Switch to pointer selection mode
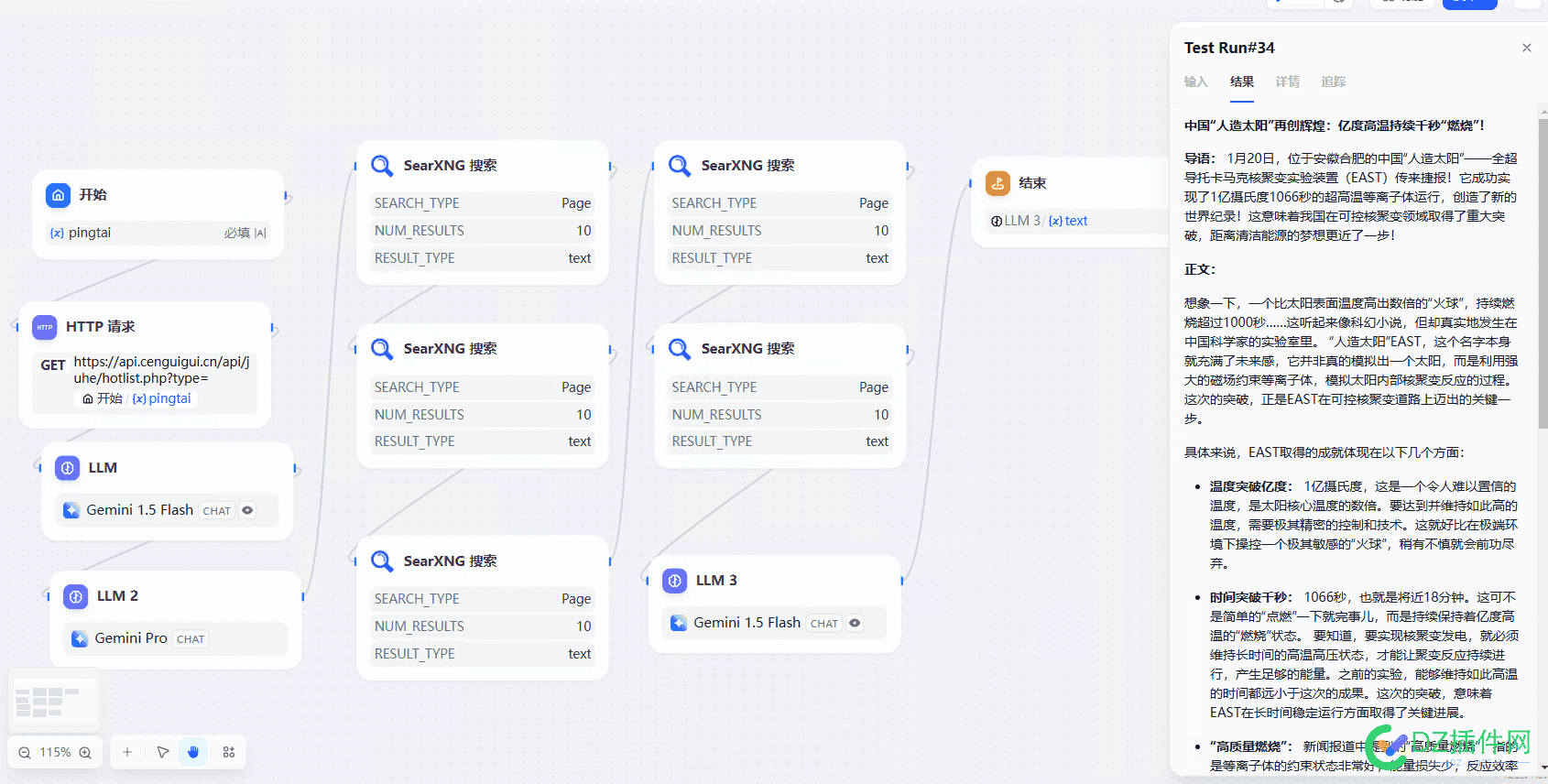This screenshot has width=1548, height=784. pos(162,752)
